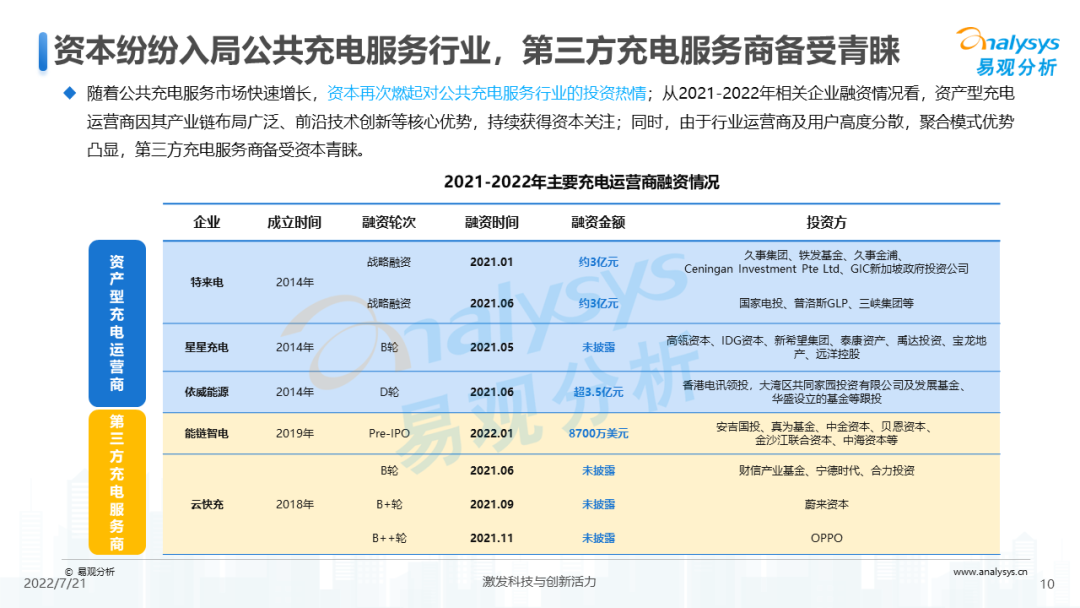Click the 约3亿元 amount for 2021.01
The height and width of the screenshot is (608, 1080).
click(x=598, y=262)
